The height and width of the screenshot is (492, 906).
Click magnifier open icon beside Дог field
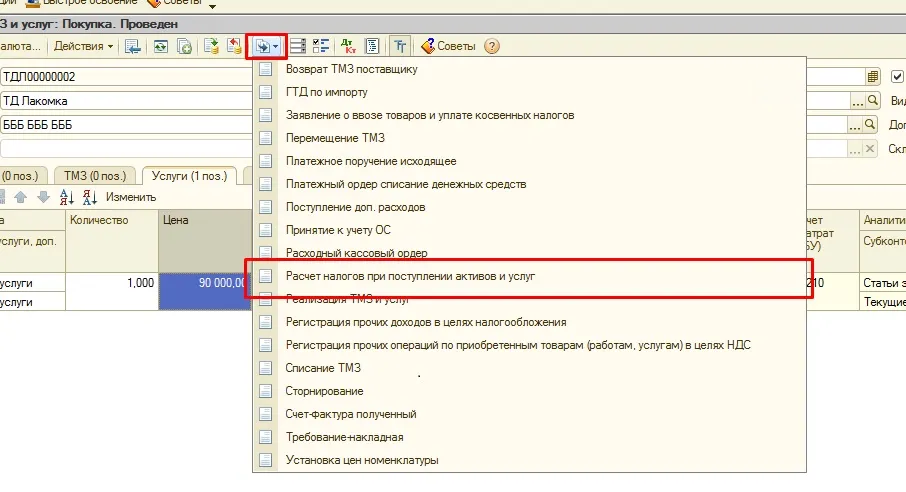click(x=870, y=125)
